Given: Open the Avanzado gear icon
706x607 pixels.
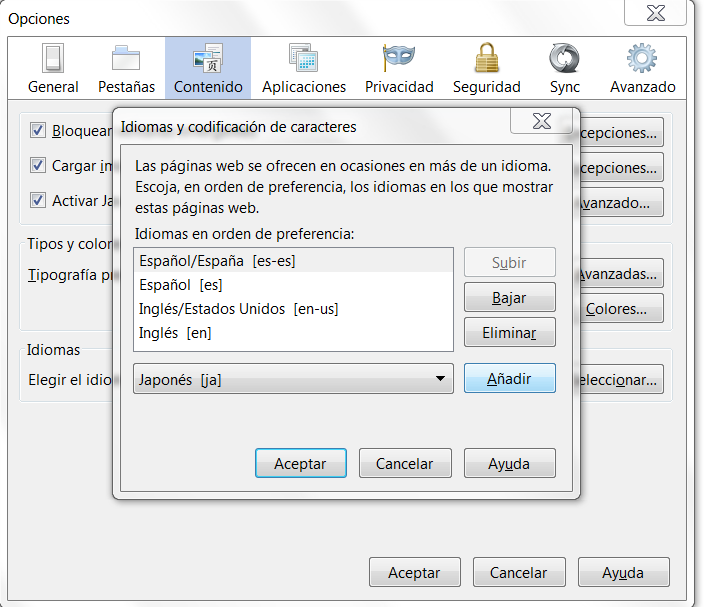Looking at the screenshot, I should tap(642, 59).
